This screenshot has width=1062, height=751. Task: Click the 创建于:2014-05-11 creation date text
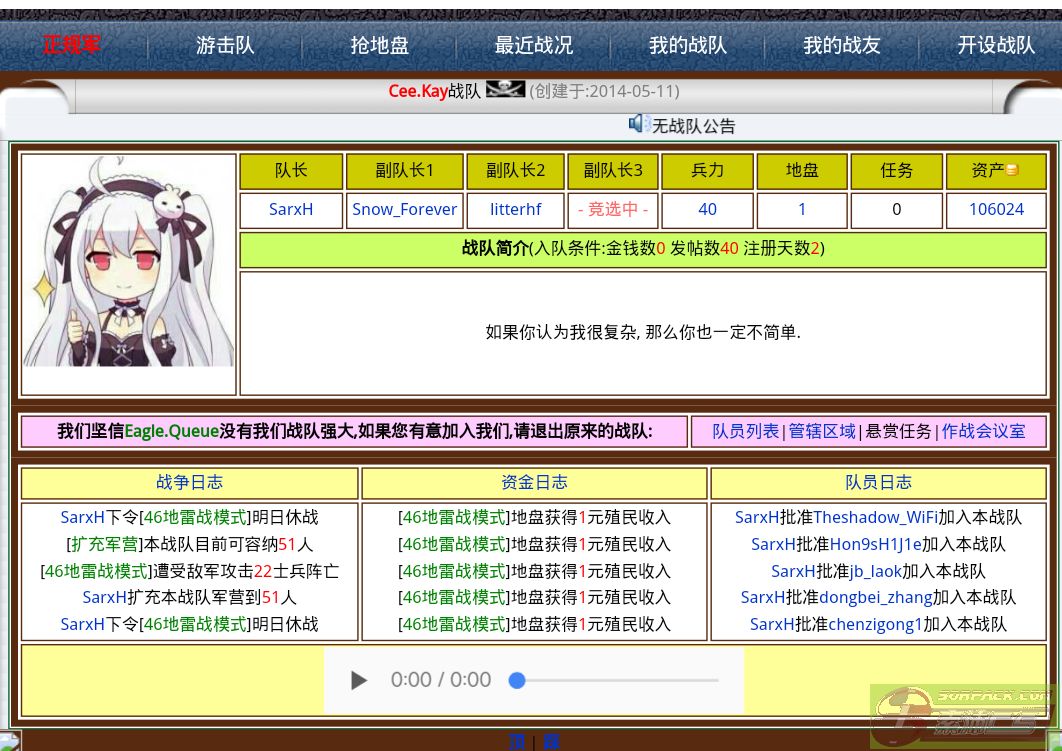[x=604, y=91]
